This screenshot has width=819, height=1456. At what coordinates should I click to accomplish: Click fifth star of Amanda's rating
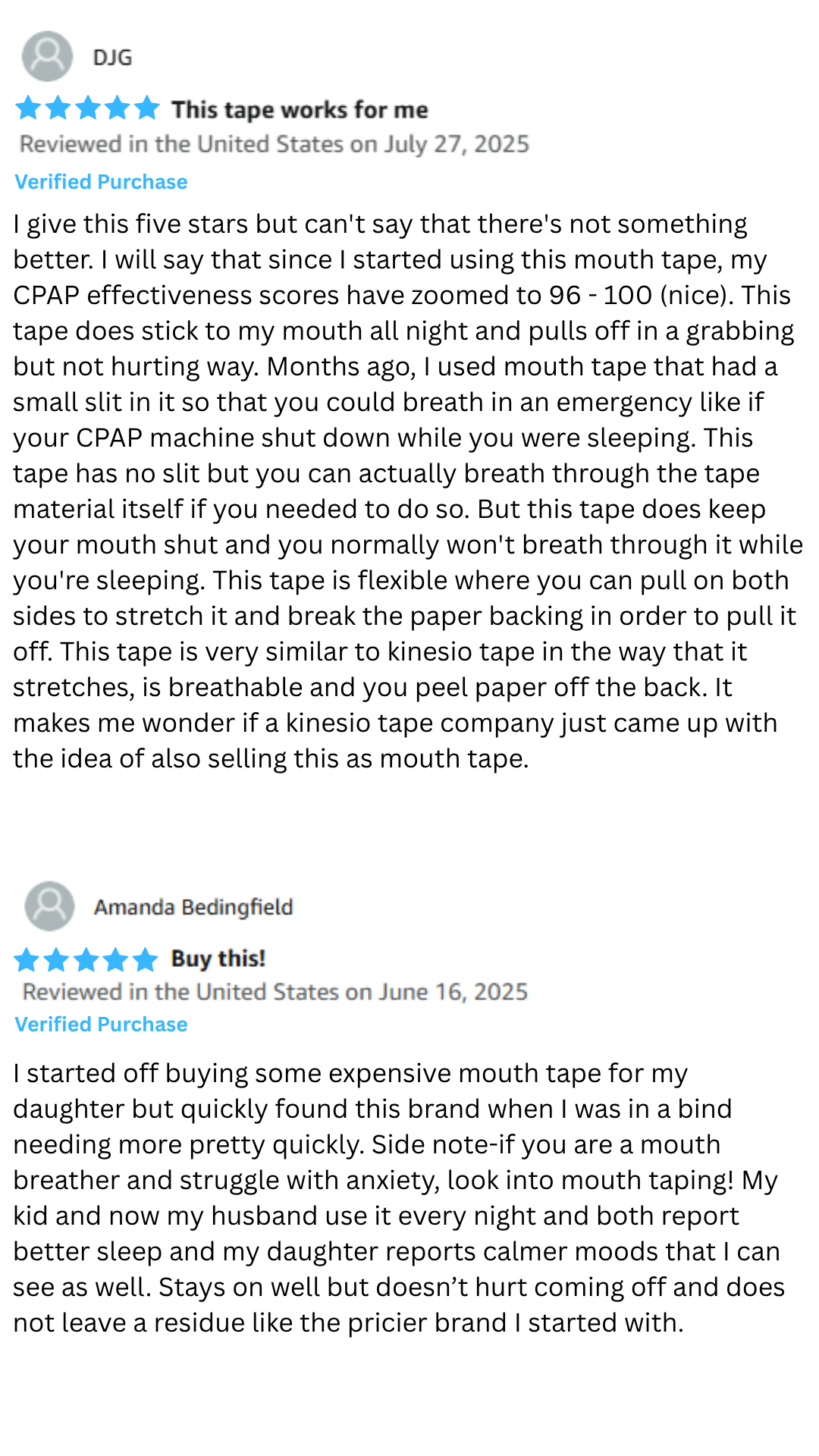tap(144, 959)
